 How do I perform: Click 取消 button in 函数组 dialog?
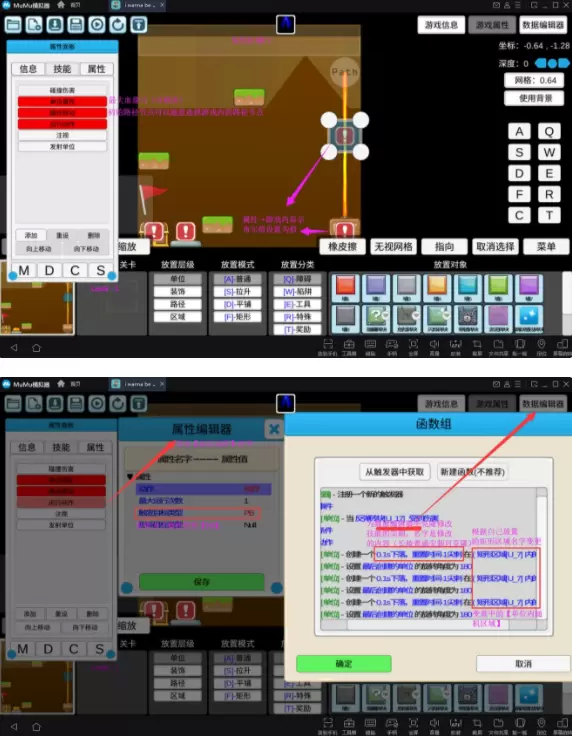pyautogui.click(x=523, y=664)
